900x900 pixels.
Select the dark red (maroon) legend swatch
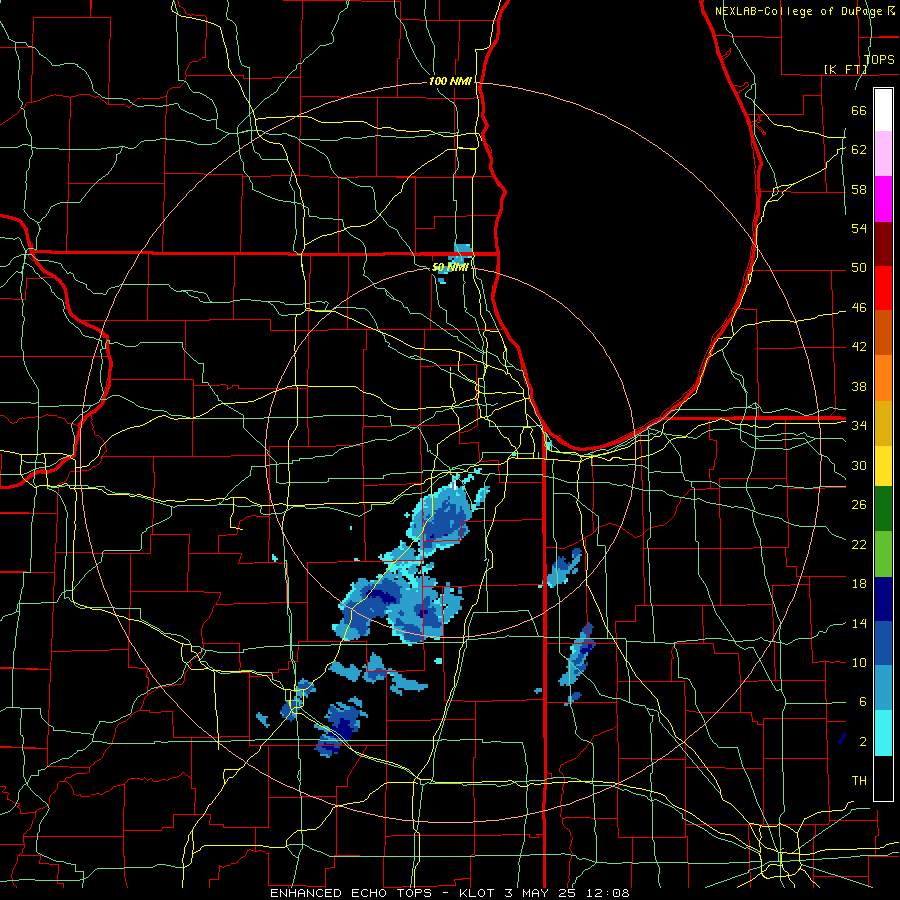coord(883,243)
